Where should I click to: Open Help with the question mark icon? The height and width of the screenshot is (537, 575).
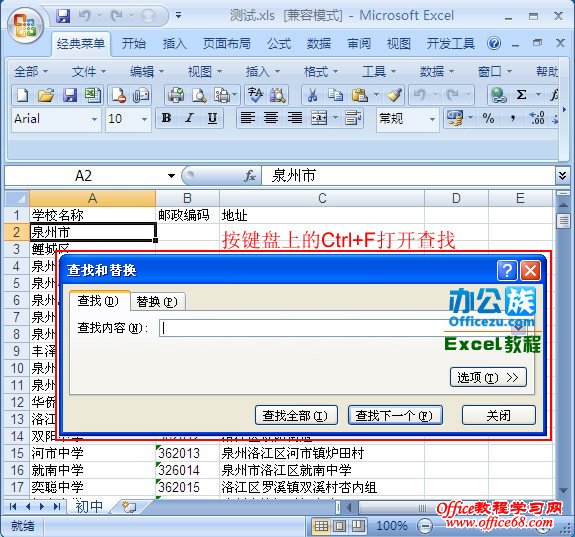494,44
